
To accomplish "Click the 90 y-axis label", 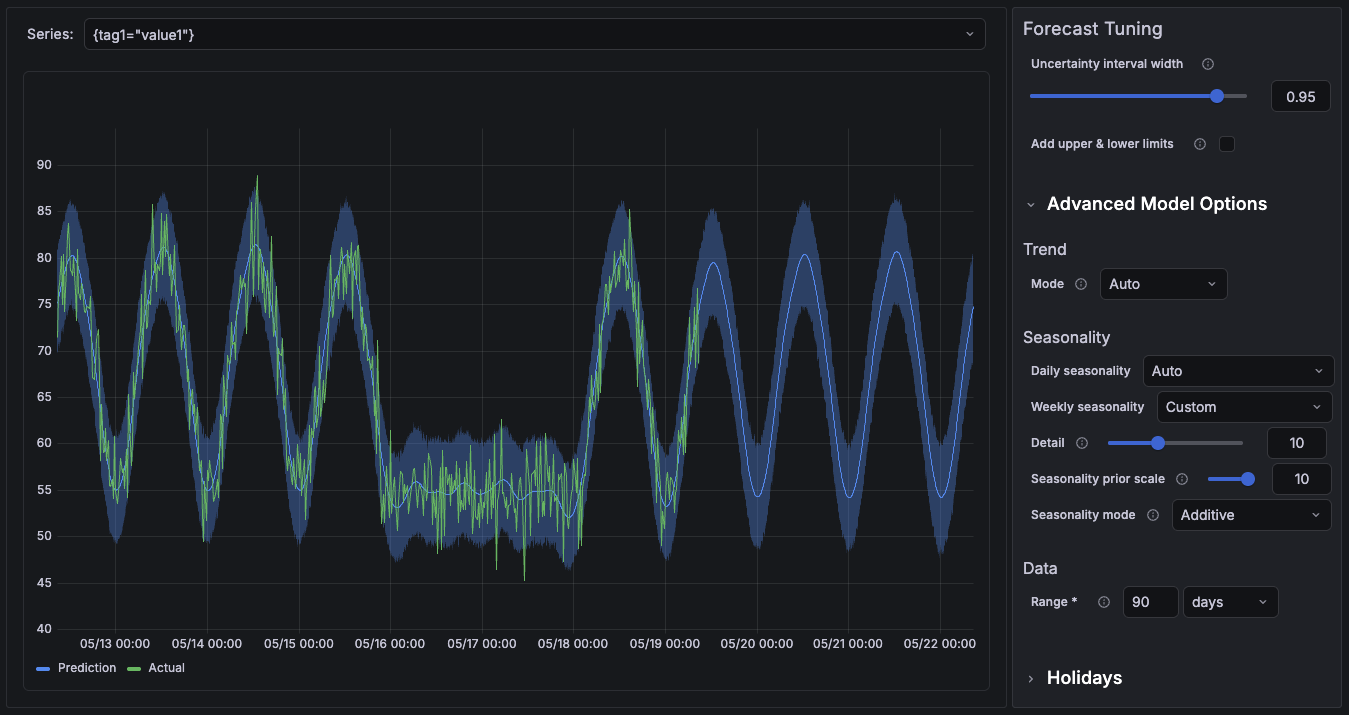I will point(44,165).
